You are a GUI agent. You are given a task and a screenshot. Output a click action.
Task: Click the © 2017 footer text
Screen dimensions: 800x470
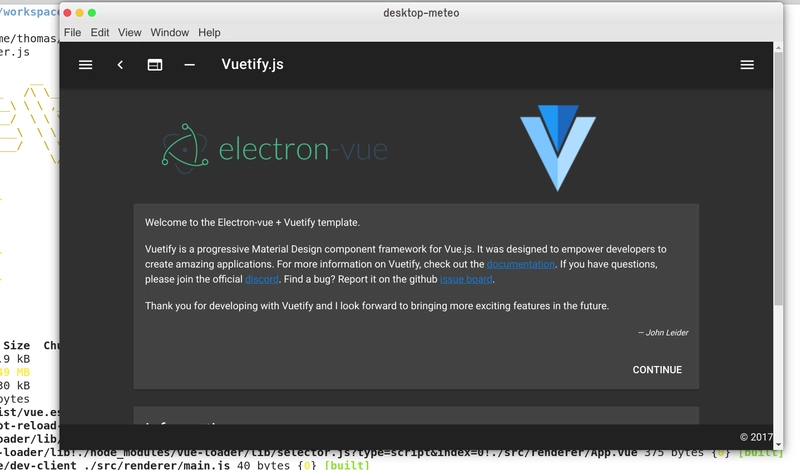[x=756, y=437]
